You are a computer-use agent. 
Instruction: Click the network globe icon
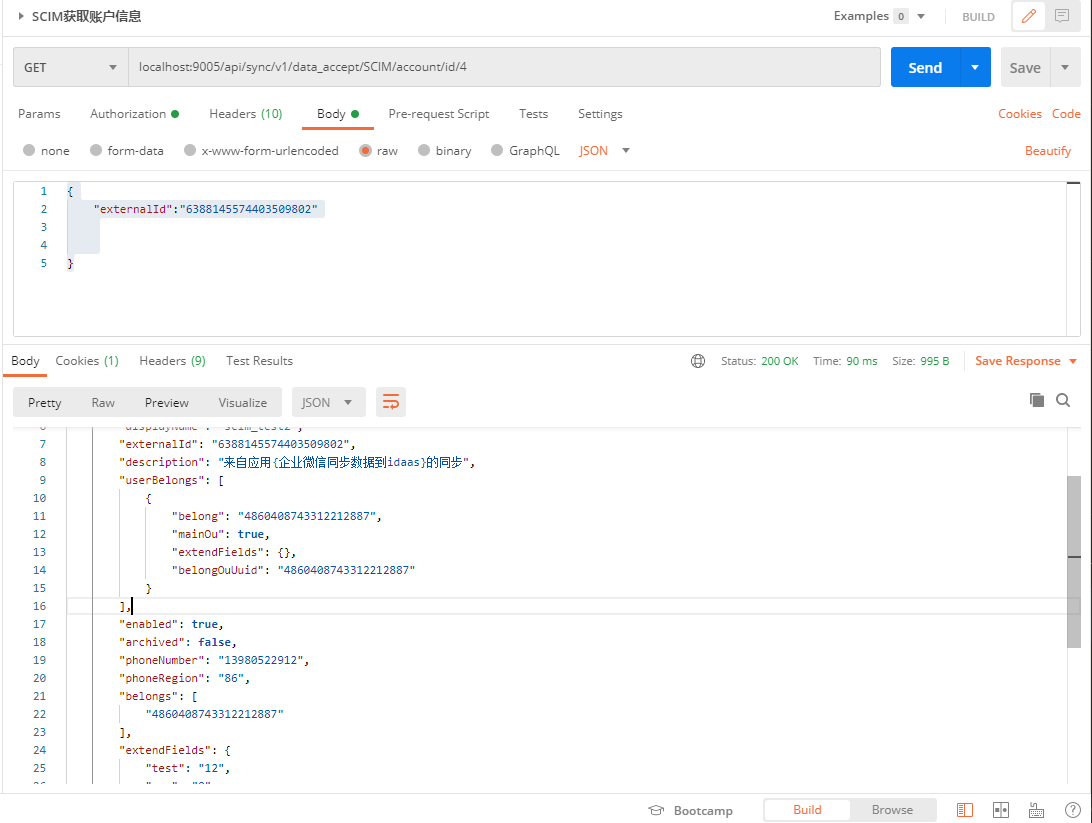pyautogui.click(x=698, y=361)
